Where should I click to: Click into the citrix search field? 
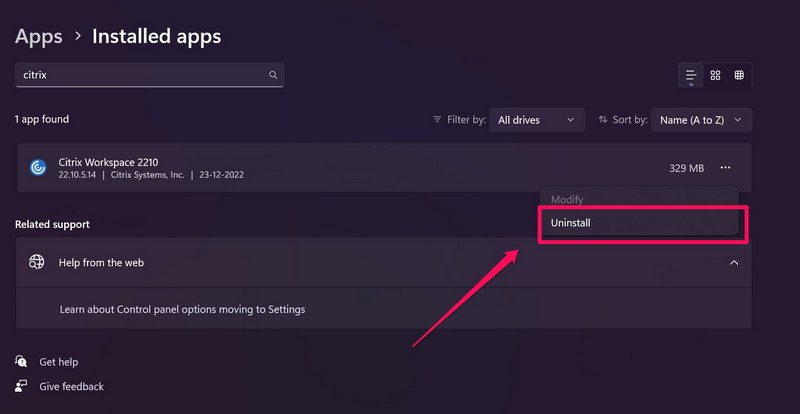(x=140, y=75)
